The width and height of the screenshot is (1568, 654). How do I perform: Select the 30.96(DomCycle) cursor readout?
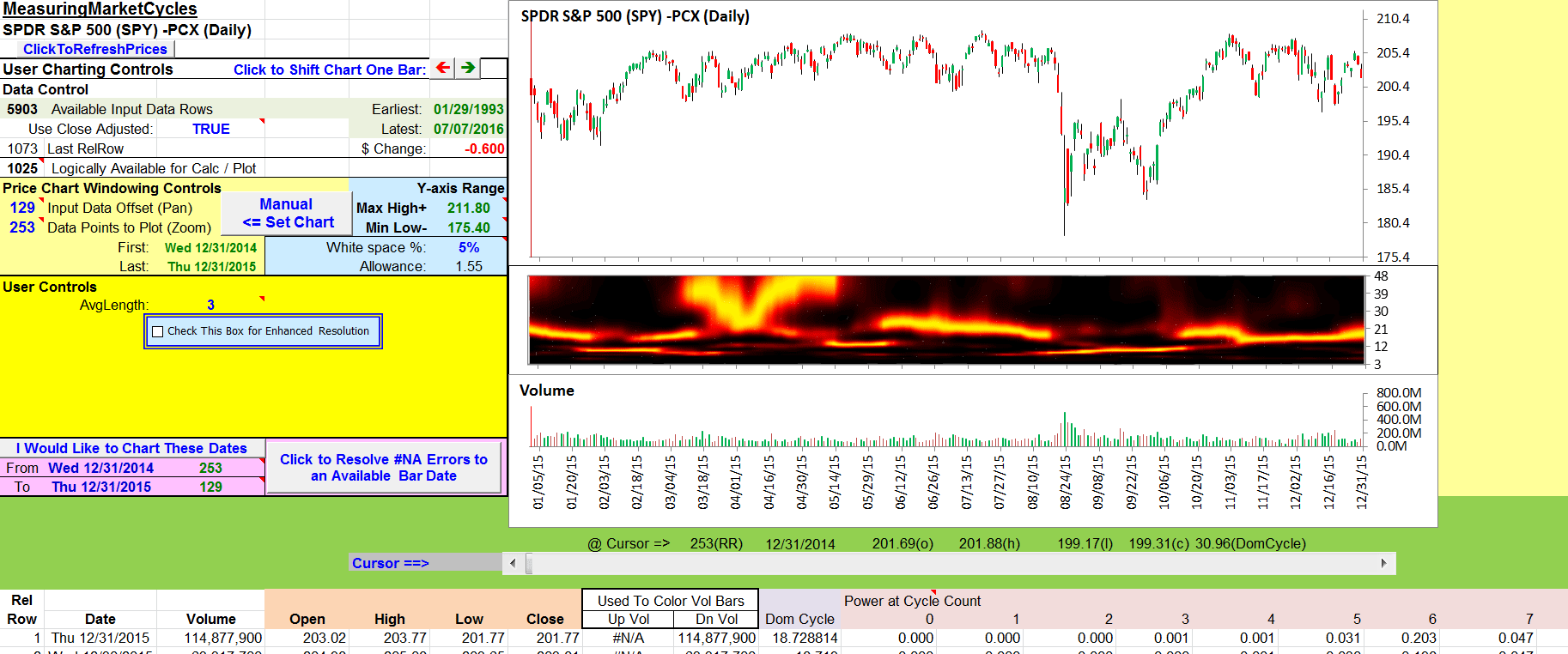coord(1250,543)
